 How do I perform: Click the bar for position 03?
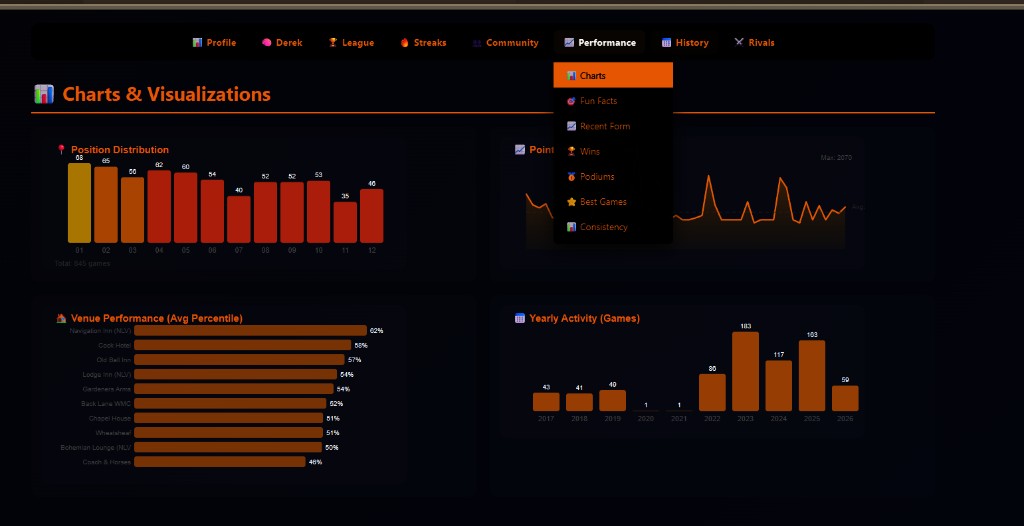pos(133,210)
